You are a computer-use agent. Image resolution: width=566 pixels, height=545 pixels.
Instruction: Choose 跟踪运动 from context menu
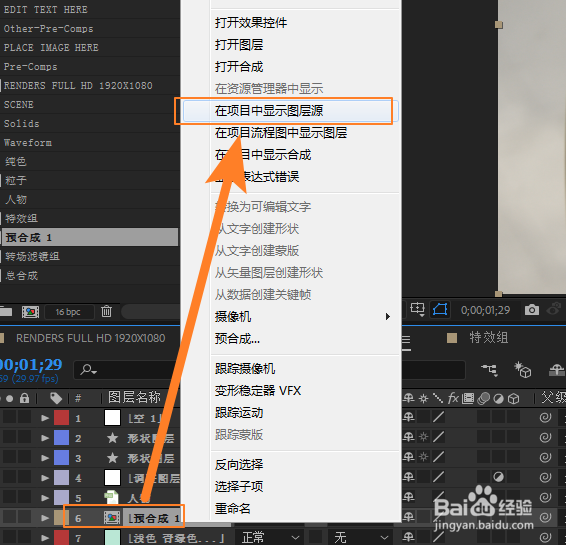239,413
